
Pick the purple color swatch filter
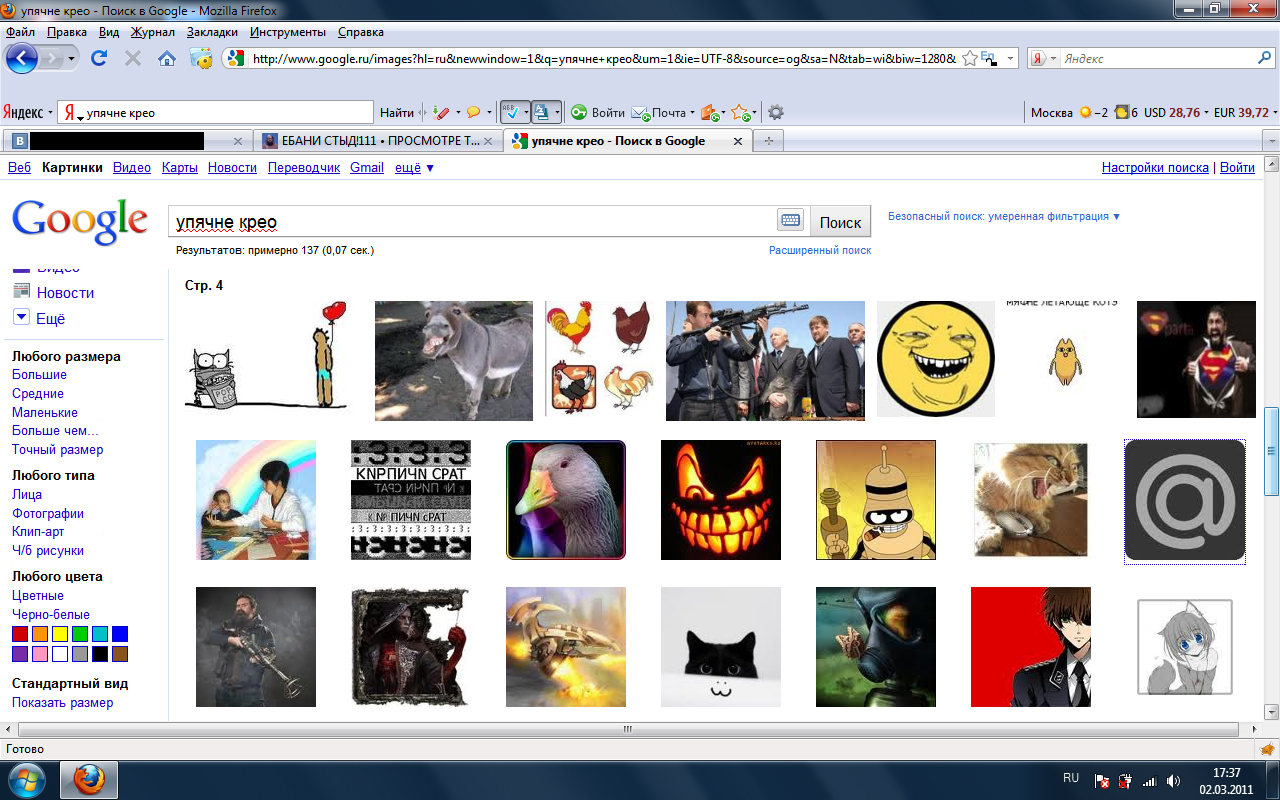(20, 654)
